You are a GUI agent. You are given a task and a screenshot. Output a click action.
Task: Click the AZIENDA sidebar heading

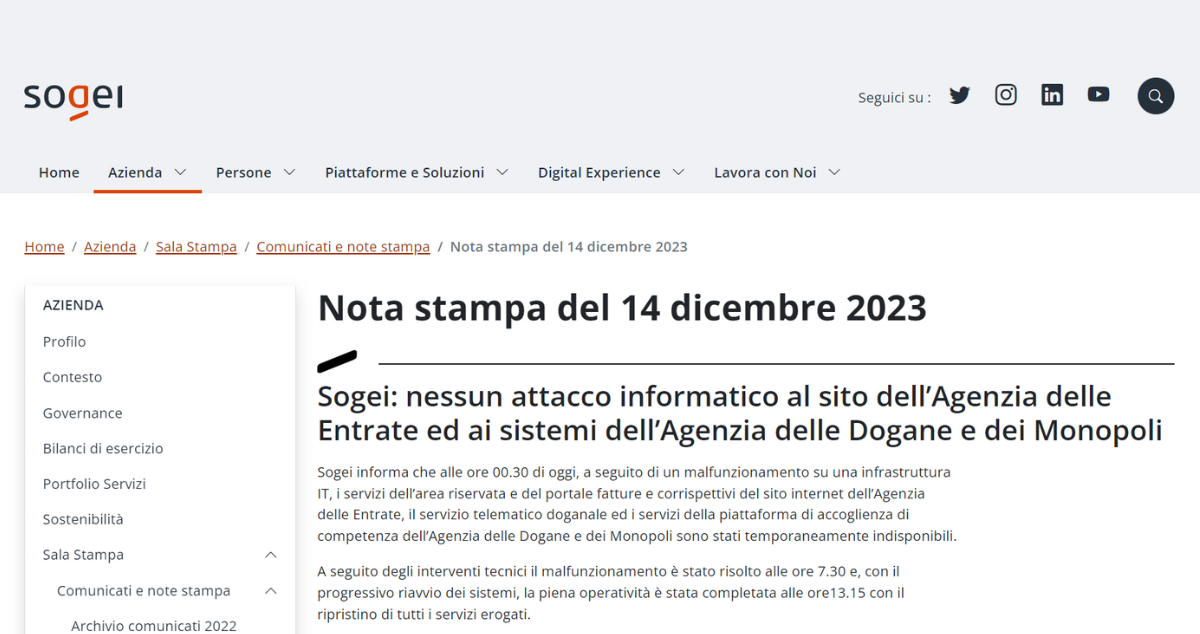point(73,305)
